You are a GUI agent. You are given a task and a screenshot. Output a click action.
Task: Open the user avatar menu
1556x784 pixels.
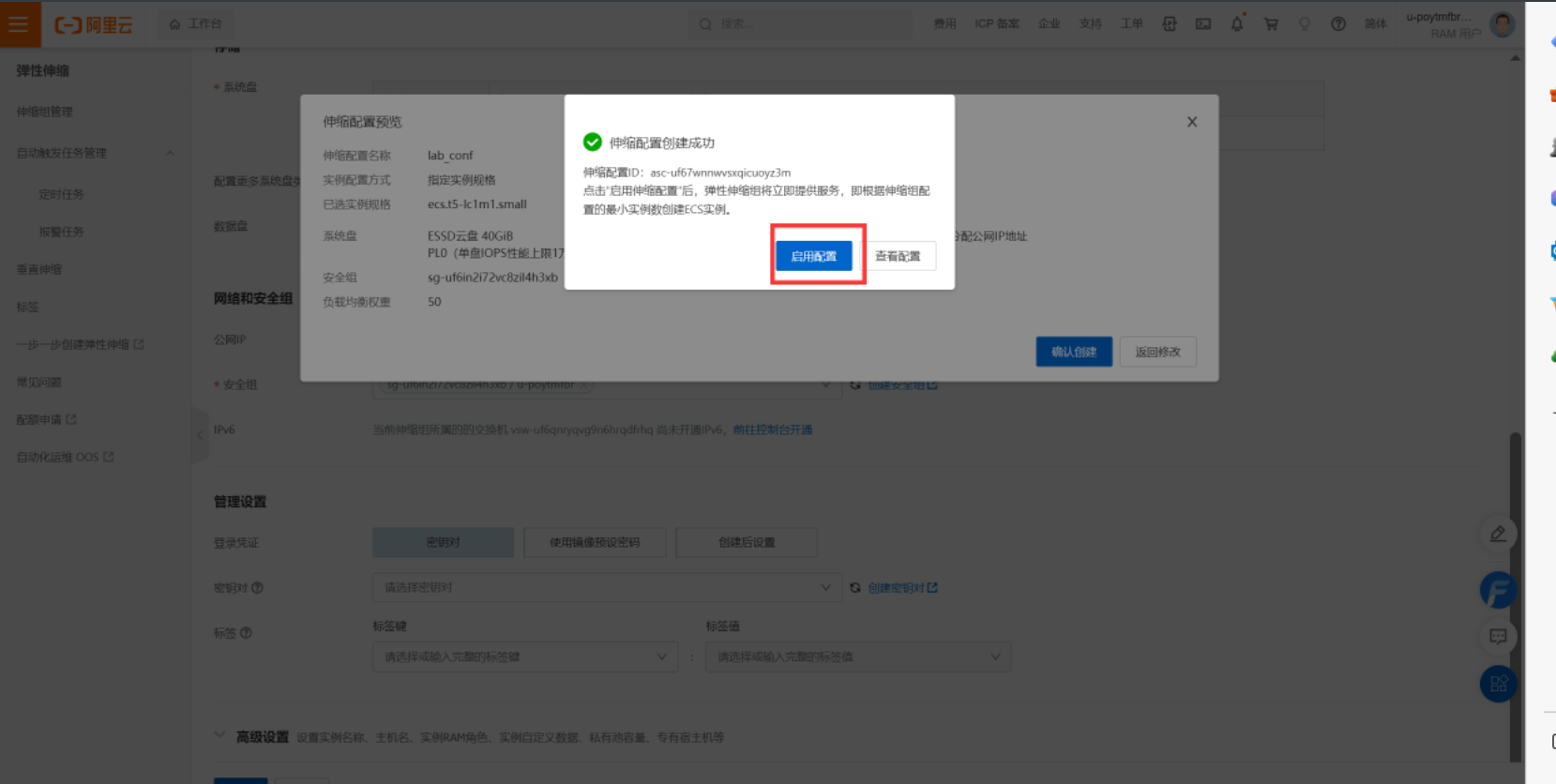click(x=1503, y=24)
